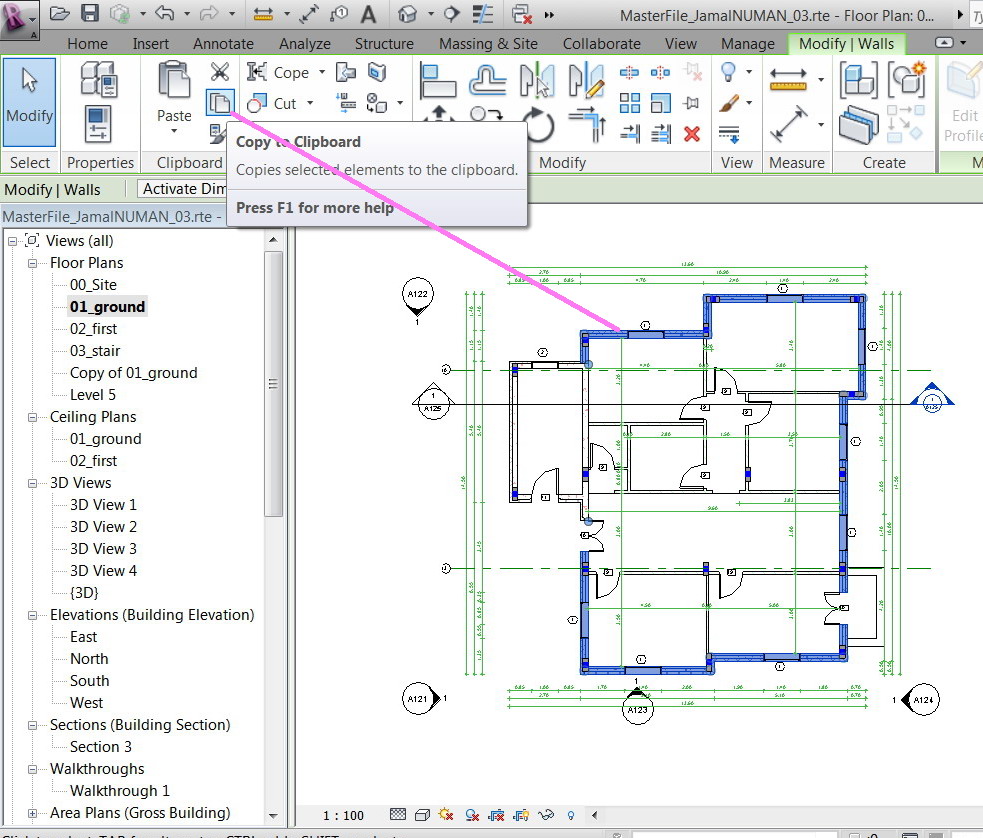Screen dimensions: 983x838
Task: Click the 1 : 100 view scale
Action: 343,815
